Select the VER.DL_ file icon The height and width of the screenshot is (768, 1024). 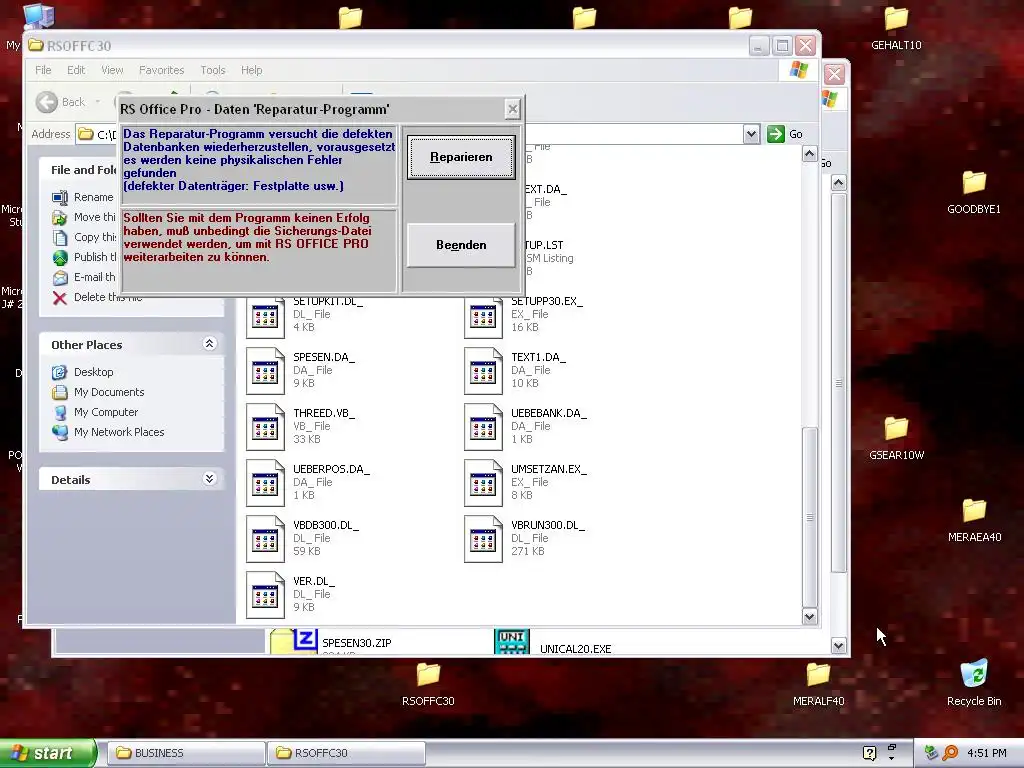pyautogui.click(x=265, y=596)
